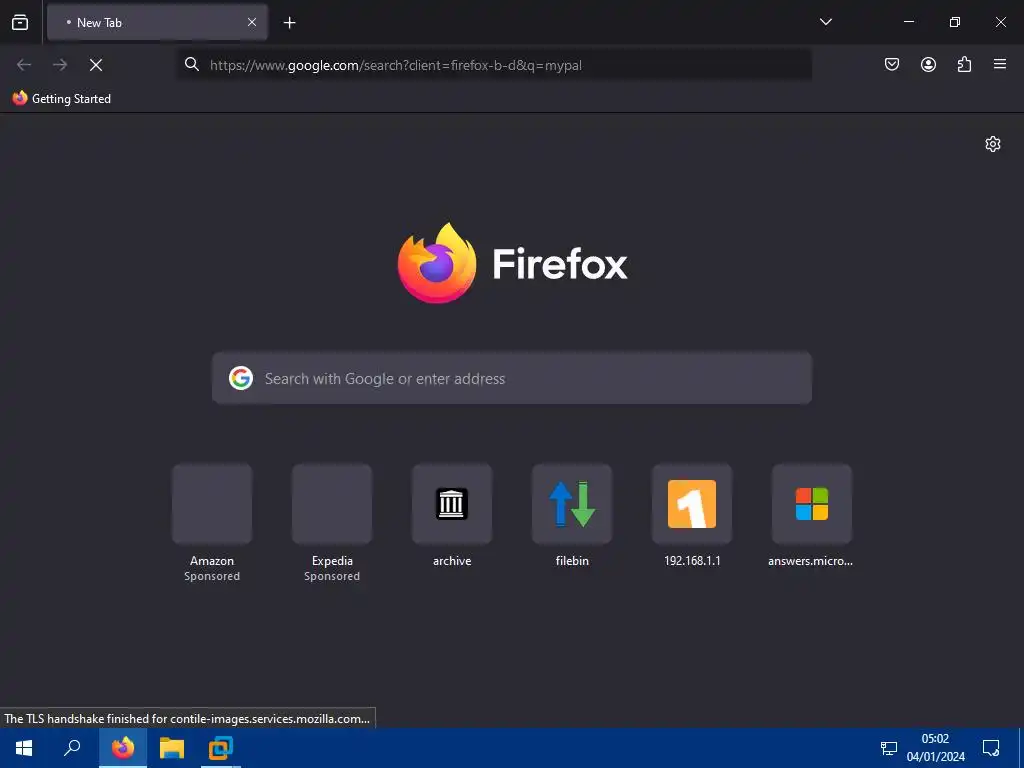Minimize the Firefox window
This screenshot has width=1024, height=768.
(908, 22)
